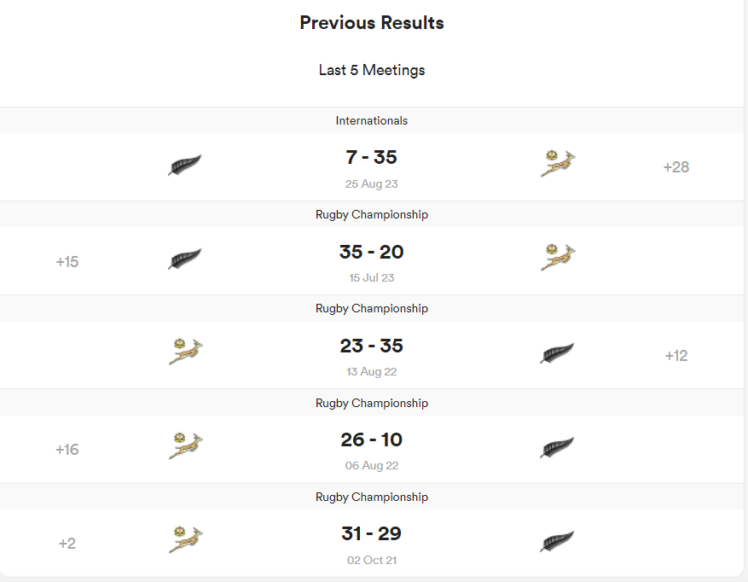Screen dimensions: 748x582
Task: Click New Zealand fern logo in 02 Oct 21 match
Action: [557, 542]
